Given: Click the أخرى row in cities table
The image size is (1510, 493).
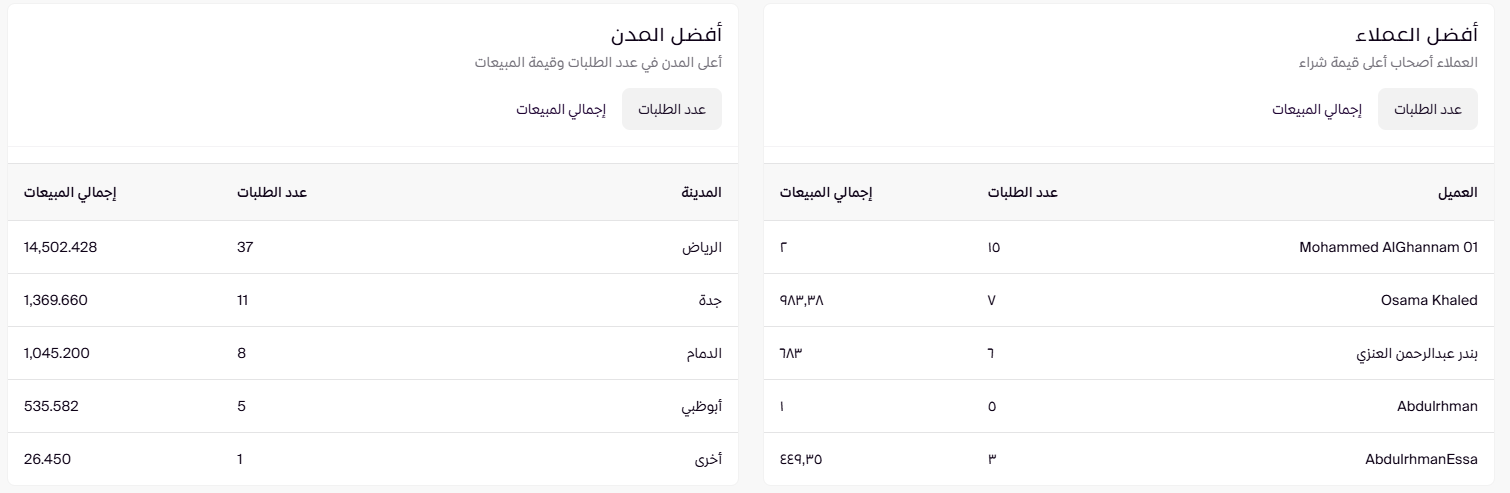Looking at the screenshot, I should 708,459.
